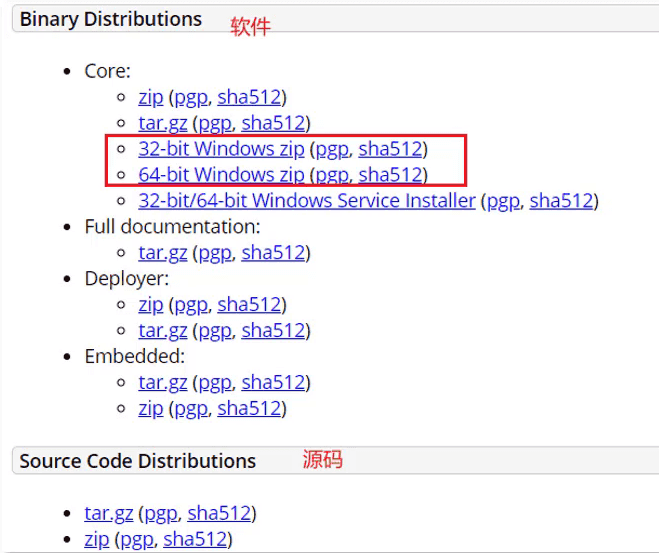Select the Binary Distributions heading
Viewport: 659px width, 553px height.
click(x=111, y=20)
